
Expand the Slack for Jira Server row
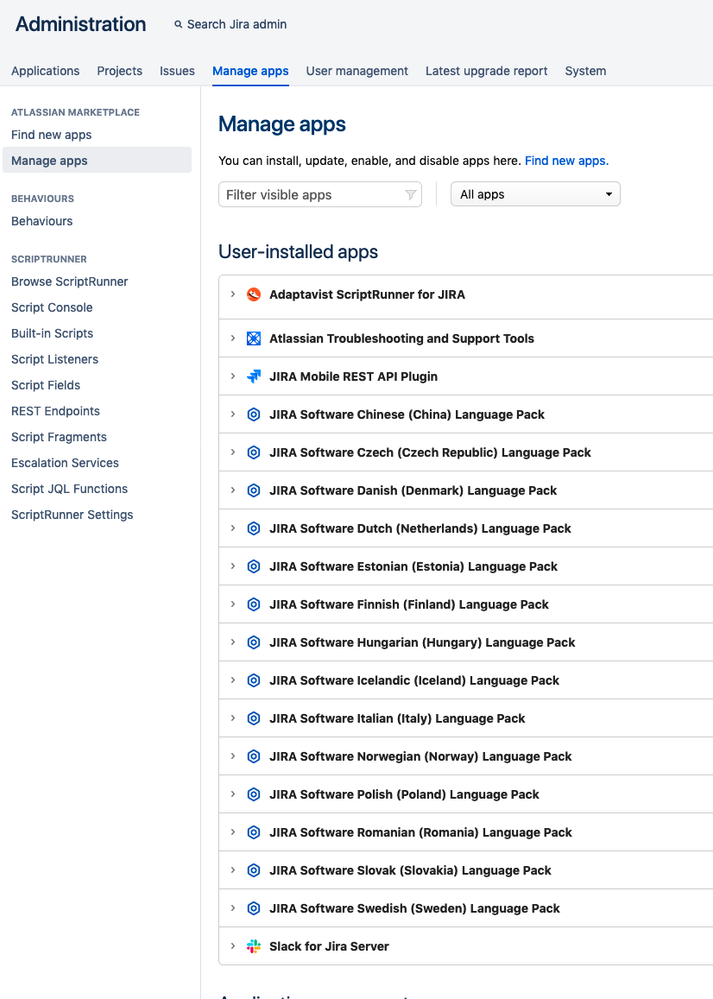(x=233, y=946)
